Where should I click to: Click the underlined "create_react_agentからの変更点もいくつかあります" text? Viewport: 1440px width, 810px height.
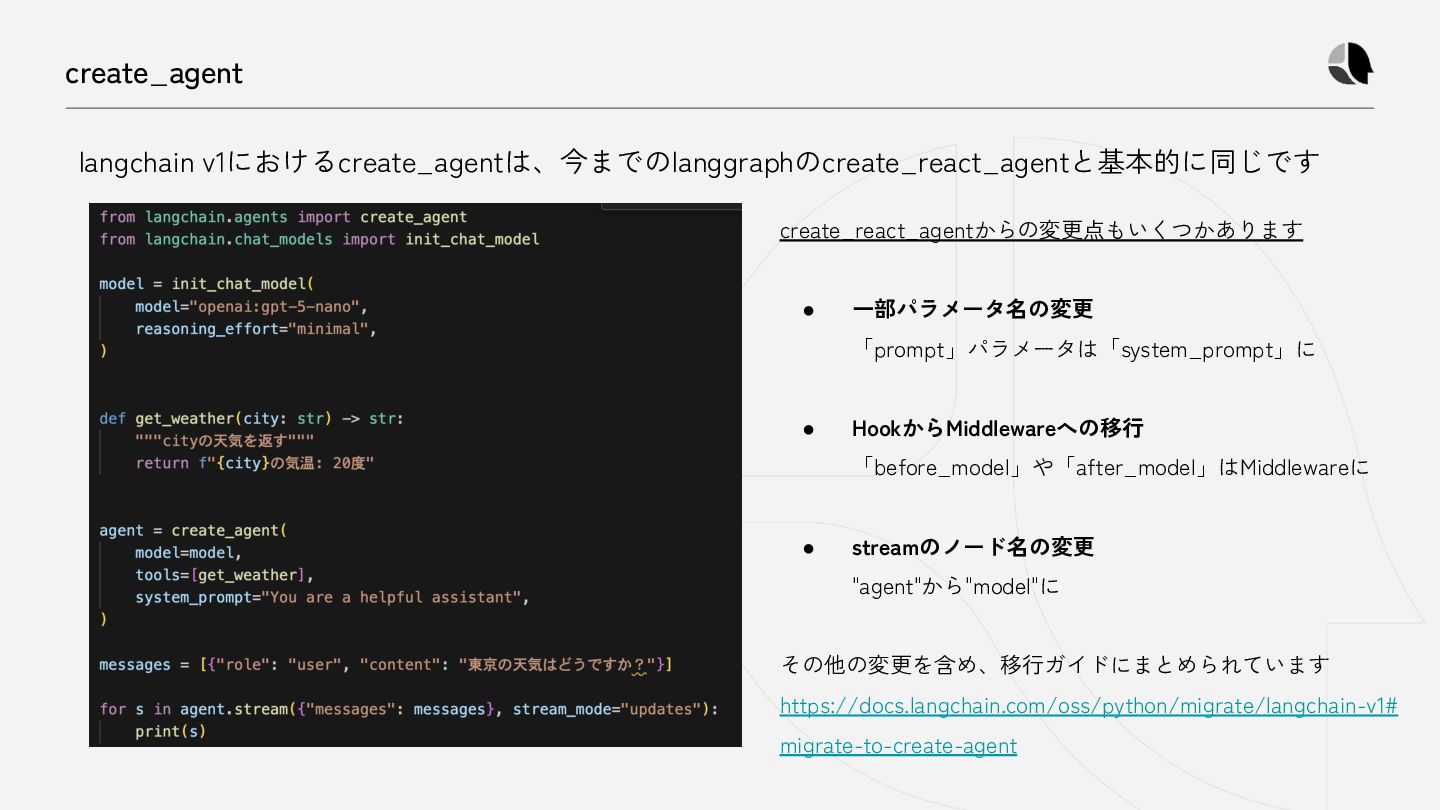1041,231
